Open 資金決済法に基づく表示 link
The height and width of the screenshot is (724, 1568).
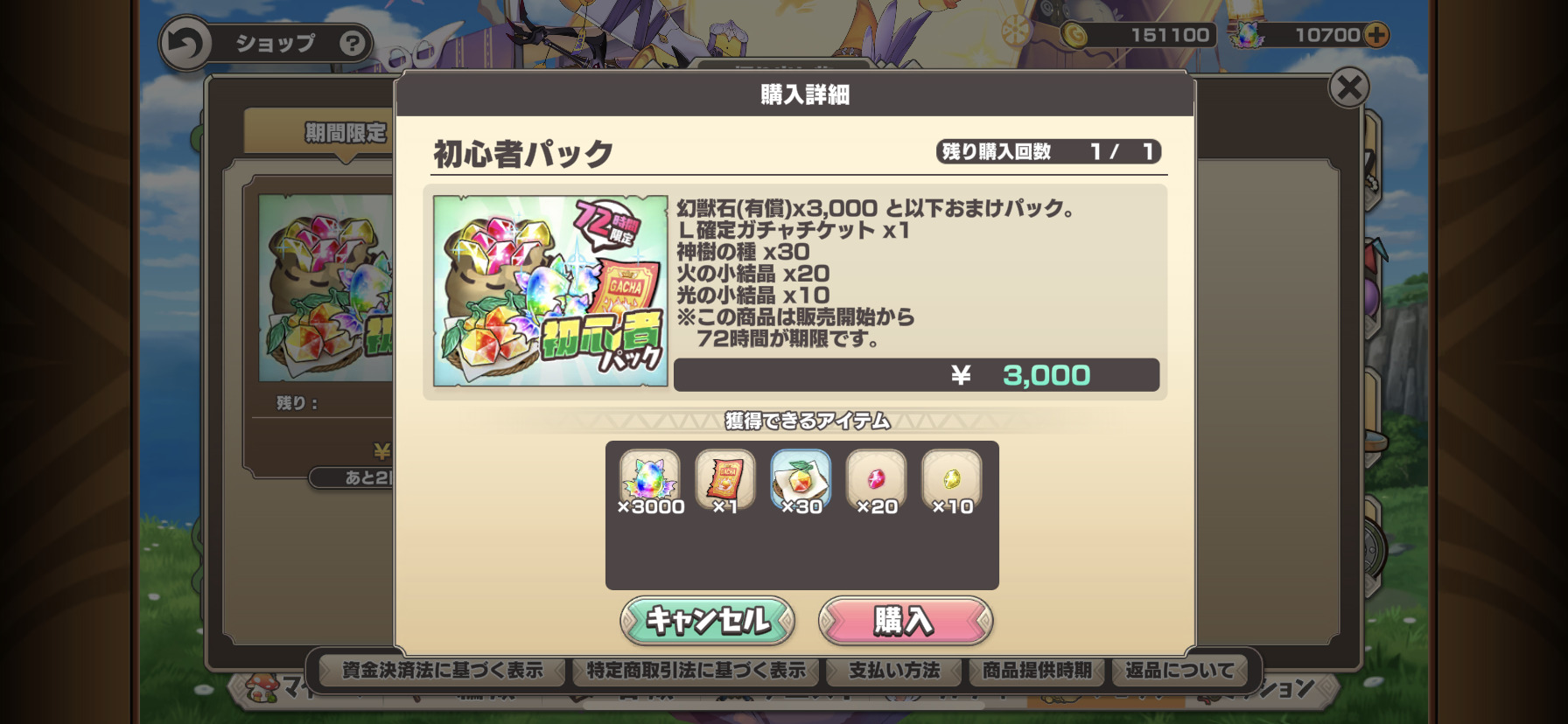point(442,671)
